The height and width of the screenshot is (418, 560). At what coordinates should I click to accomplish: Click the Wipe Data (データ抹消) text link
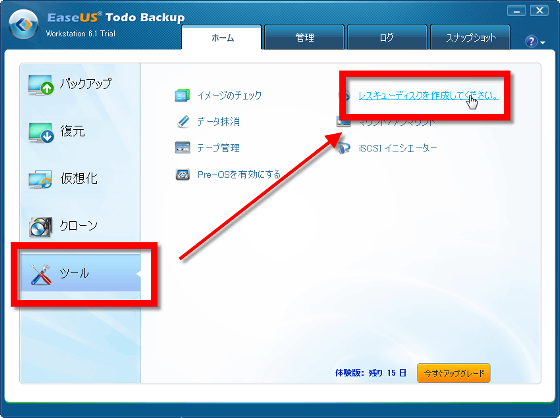[x=218, y=122]
